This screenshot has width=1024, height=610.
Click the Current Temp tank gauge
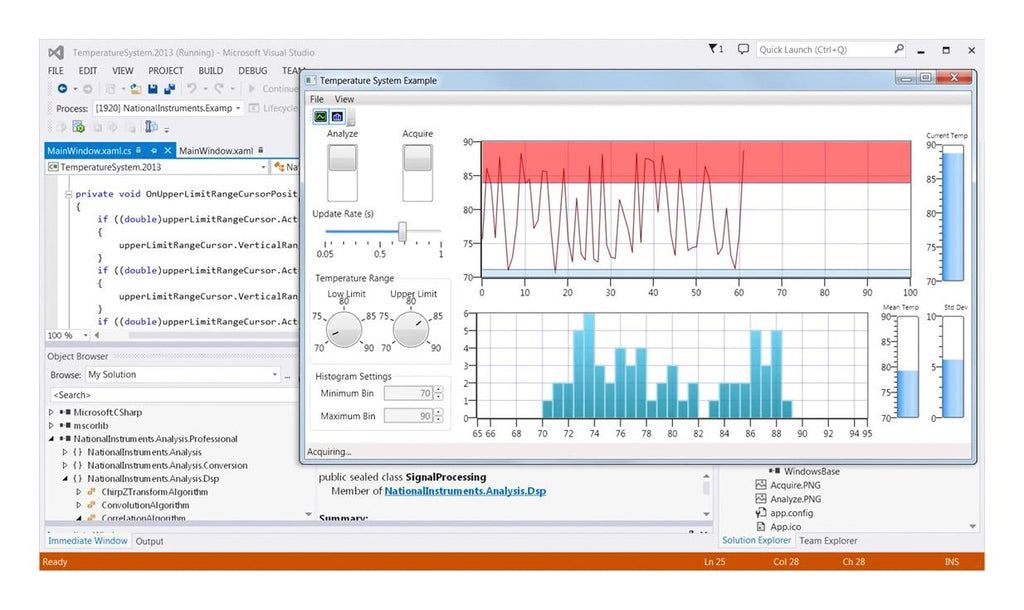[x=953, y=213]
